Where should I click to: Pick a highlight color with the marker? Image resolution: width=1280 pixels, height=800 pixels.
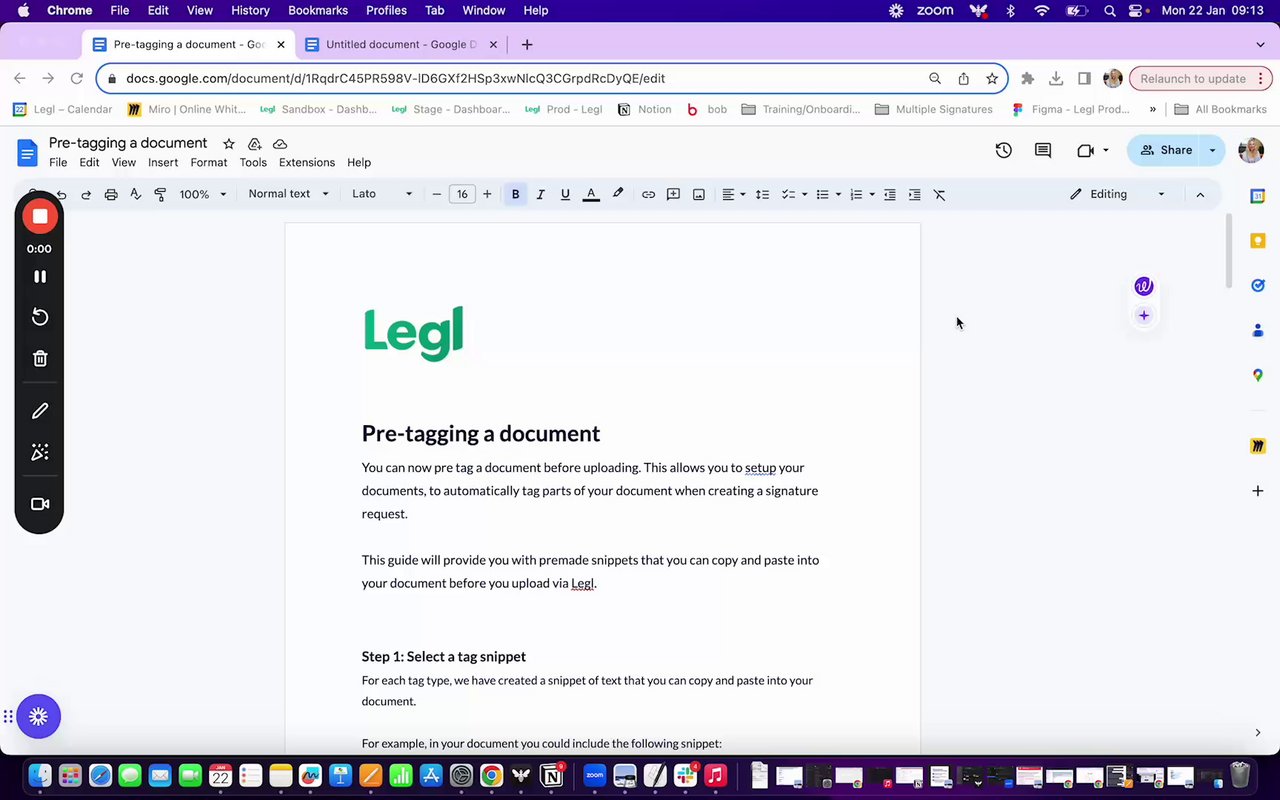click(x=618, y=194)
